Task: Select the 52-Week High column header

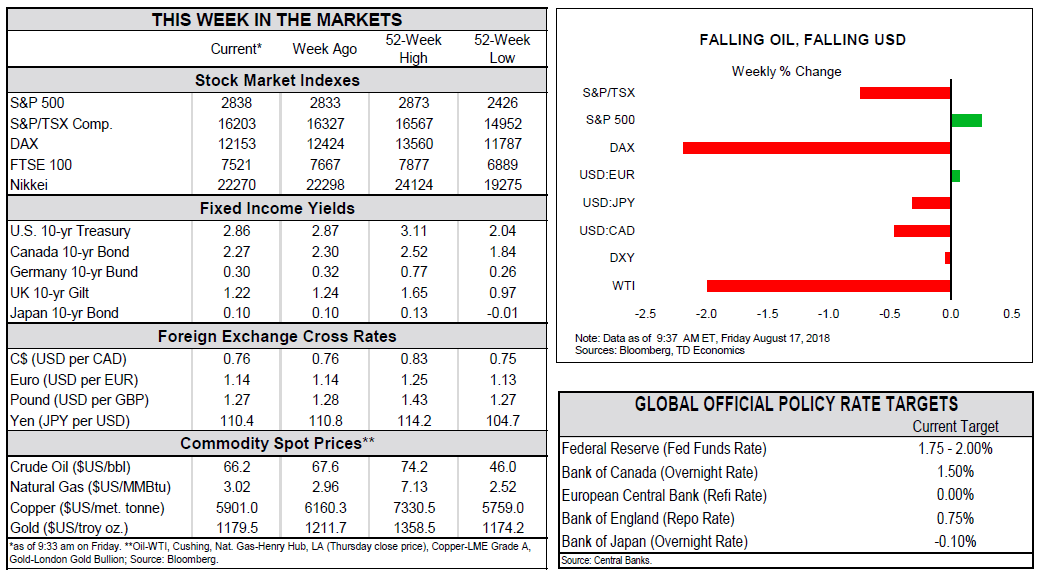Action: 413,49
